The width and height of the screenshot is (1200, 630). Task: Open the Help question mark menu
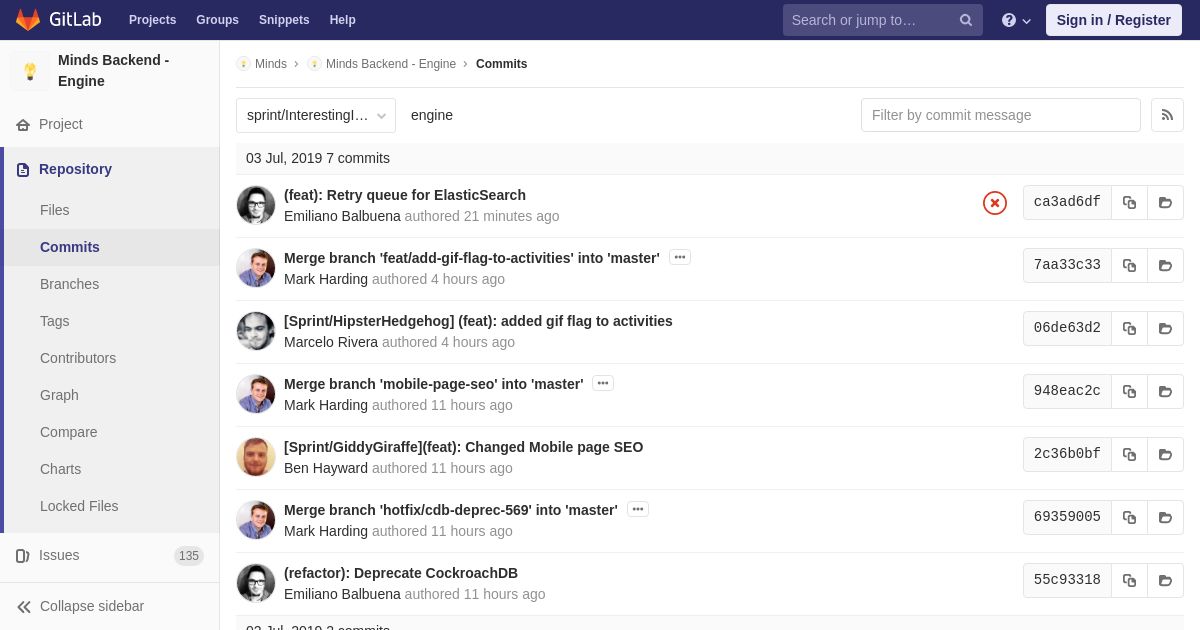pos(1016,20)
